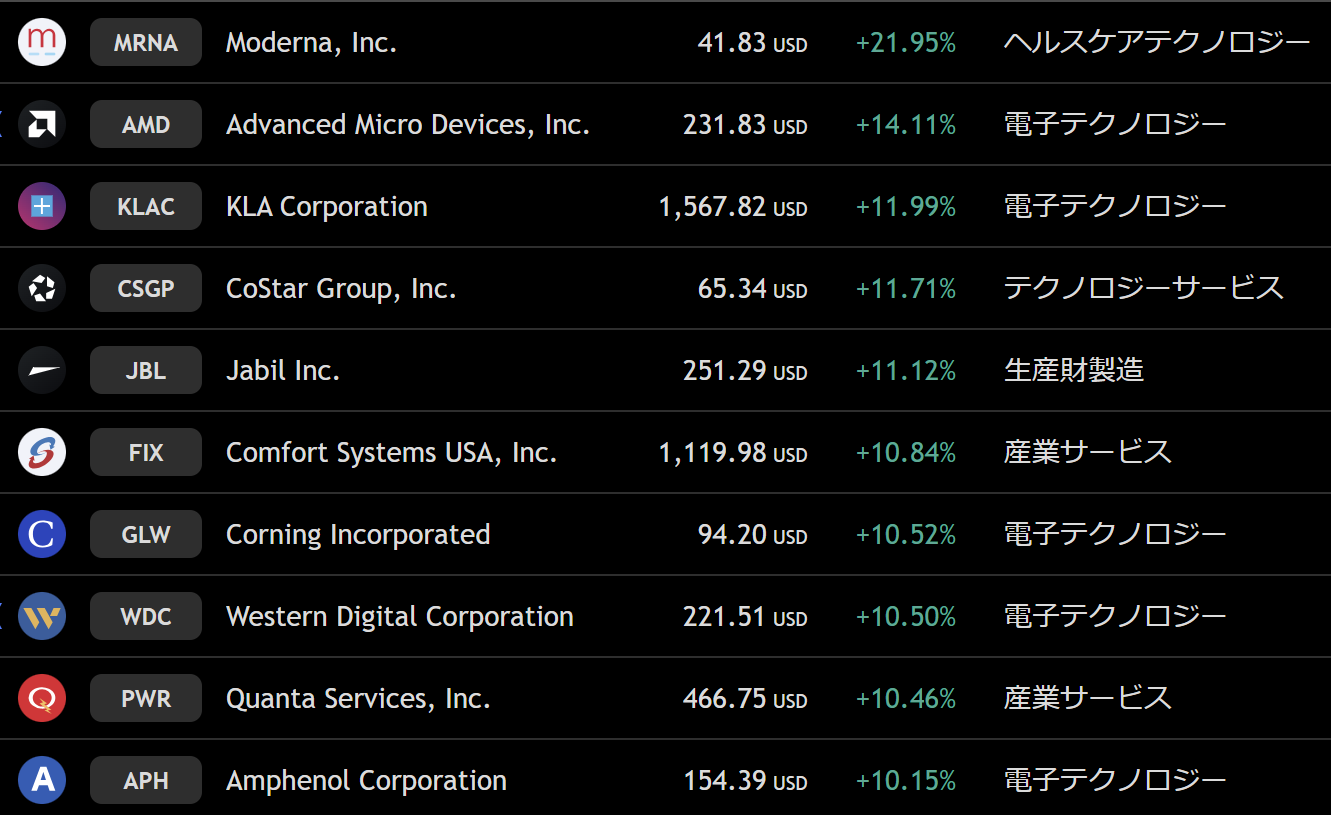Image resolution: width=1331 pixels, height=815 pixels.
Task: Click the CoStar Group logo icon
Action: pos(42,289)
